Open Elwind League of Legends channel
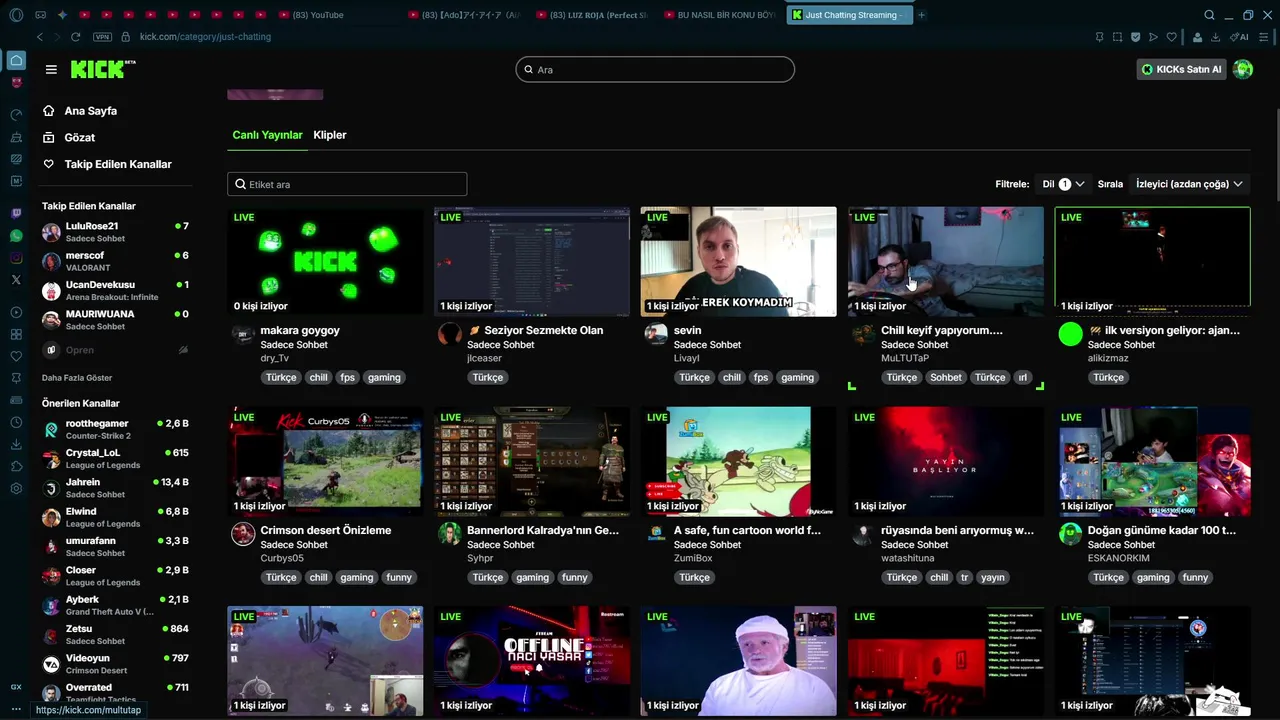Viewport: 1280px width, 720px height. tap(115, 517)
